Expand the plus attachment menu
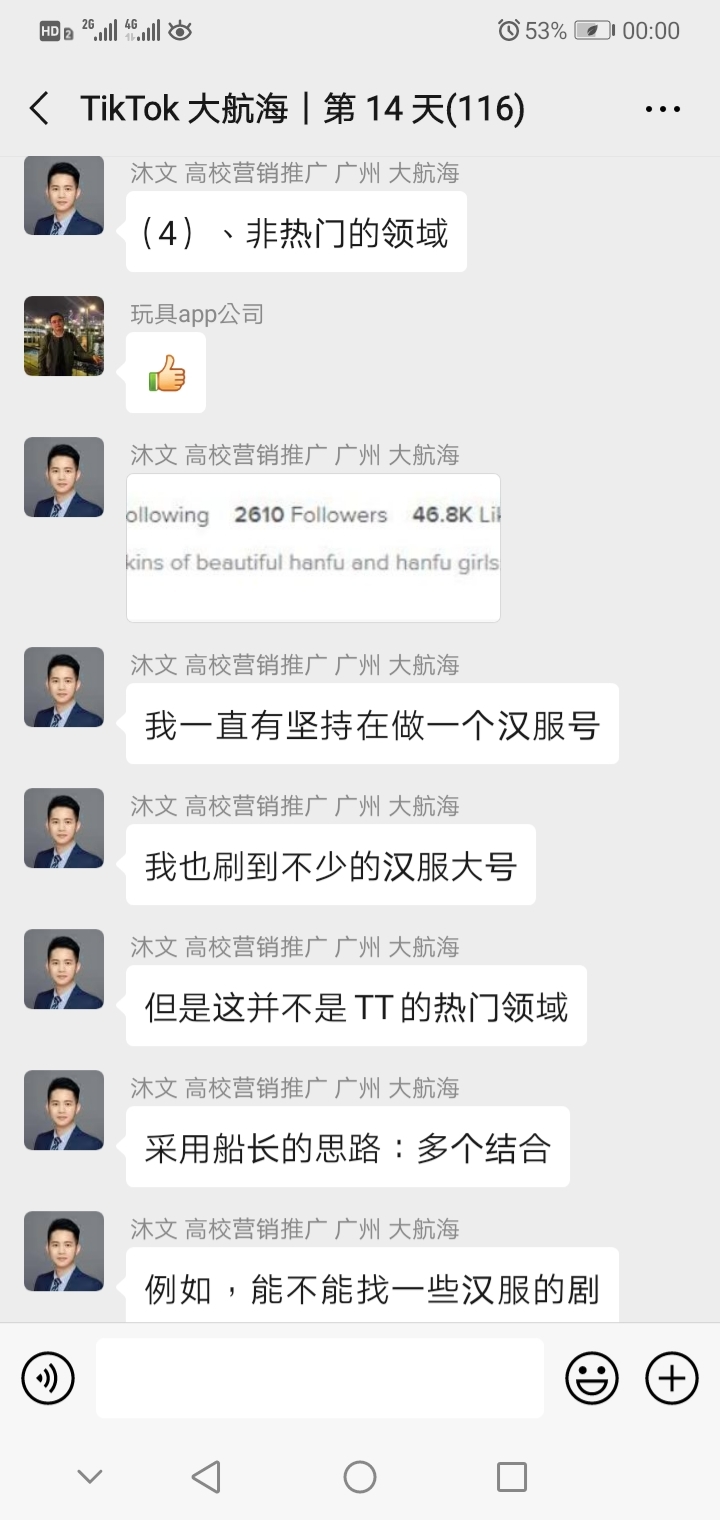 click(672, 1378)
